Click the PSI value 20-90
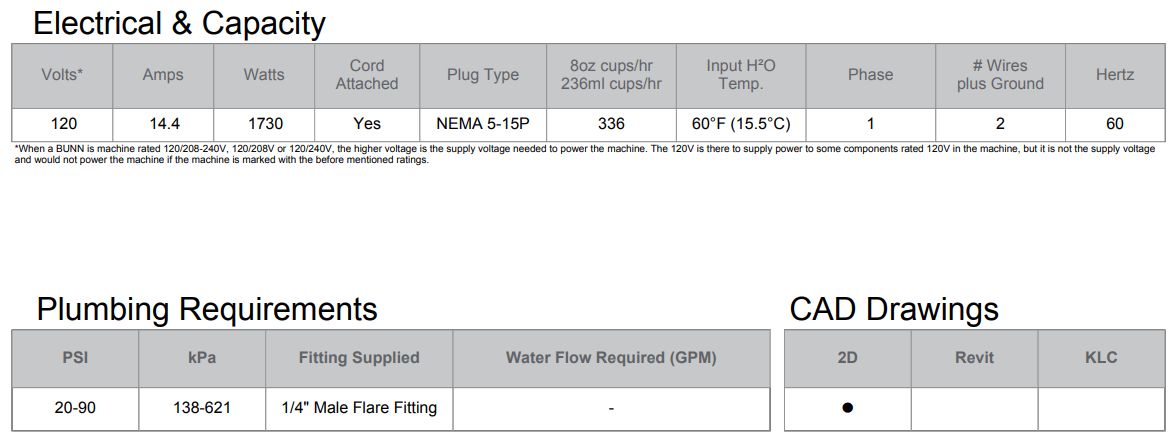This screenshot has width=1176, height=444. click(x=75, y=409)
